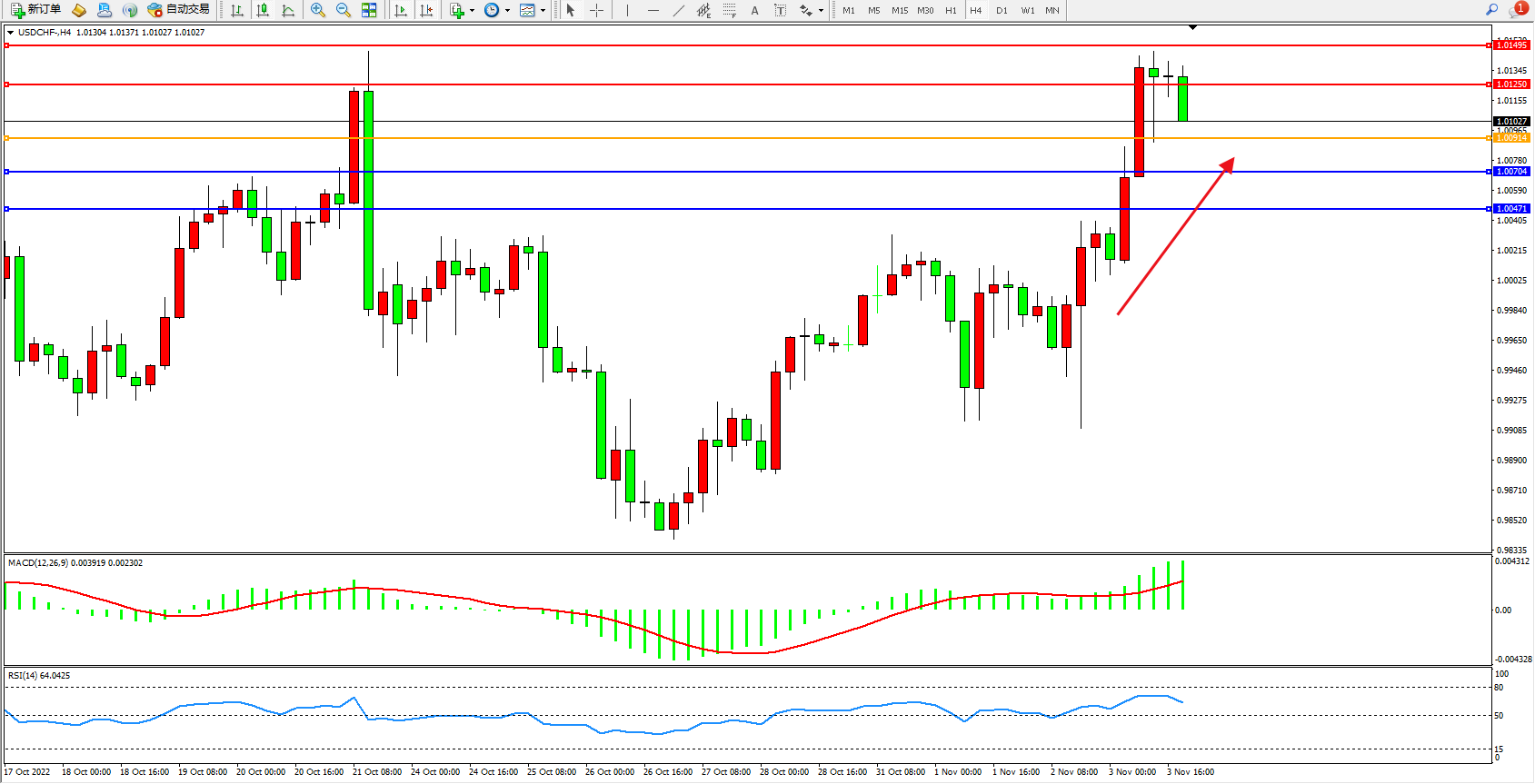The image size is (1535, 784).
Task: Open the search magnifier in the top right
Action: 1491,10
